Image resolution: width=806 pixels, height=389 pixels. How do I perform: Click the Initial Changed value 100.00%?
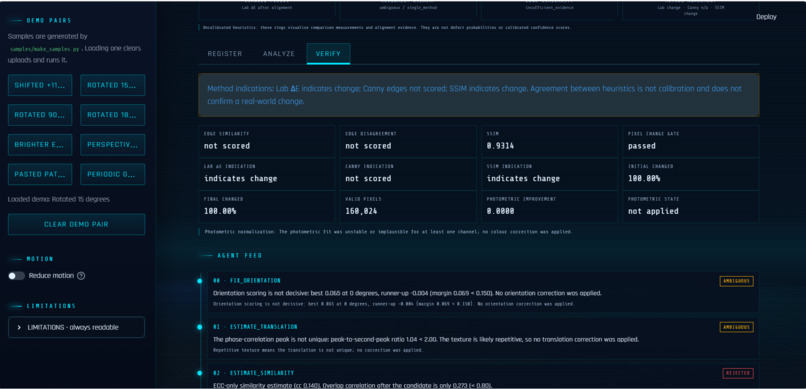[x=644, y=178]
